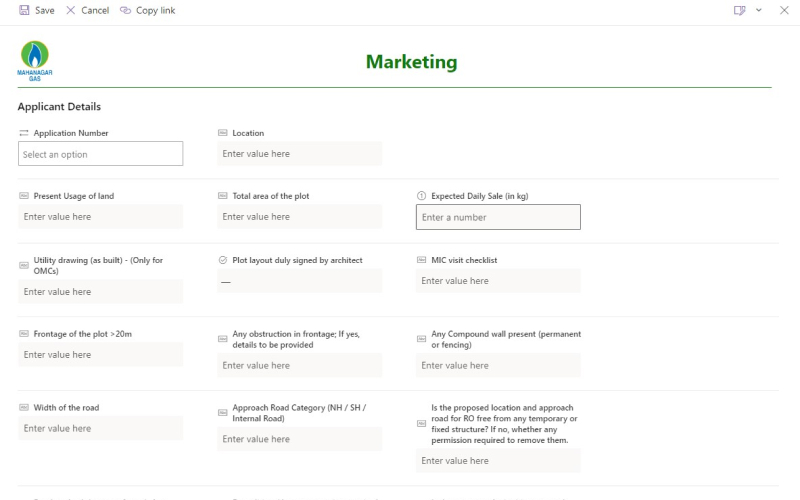800x500 pixels.
Task: Click the Applicant Details section heading
Action: tap(59, 107)
